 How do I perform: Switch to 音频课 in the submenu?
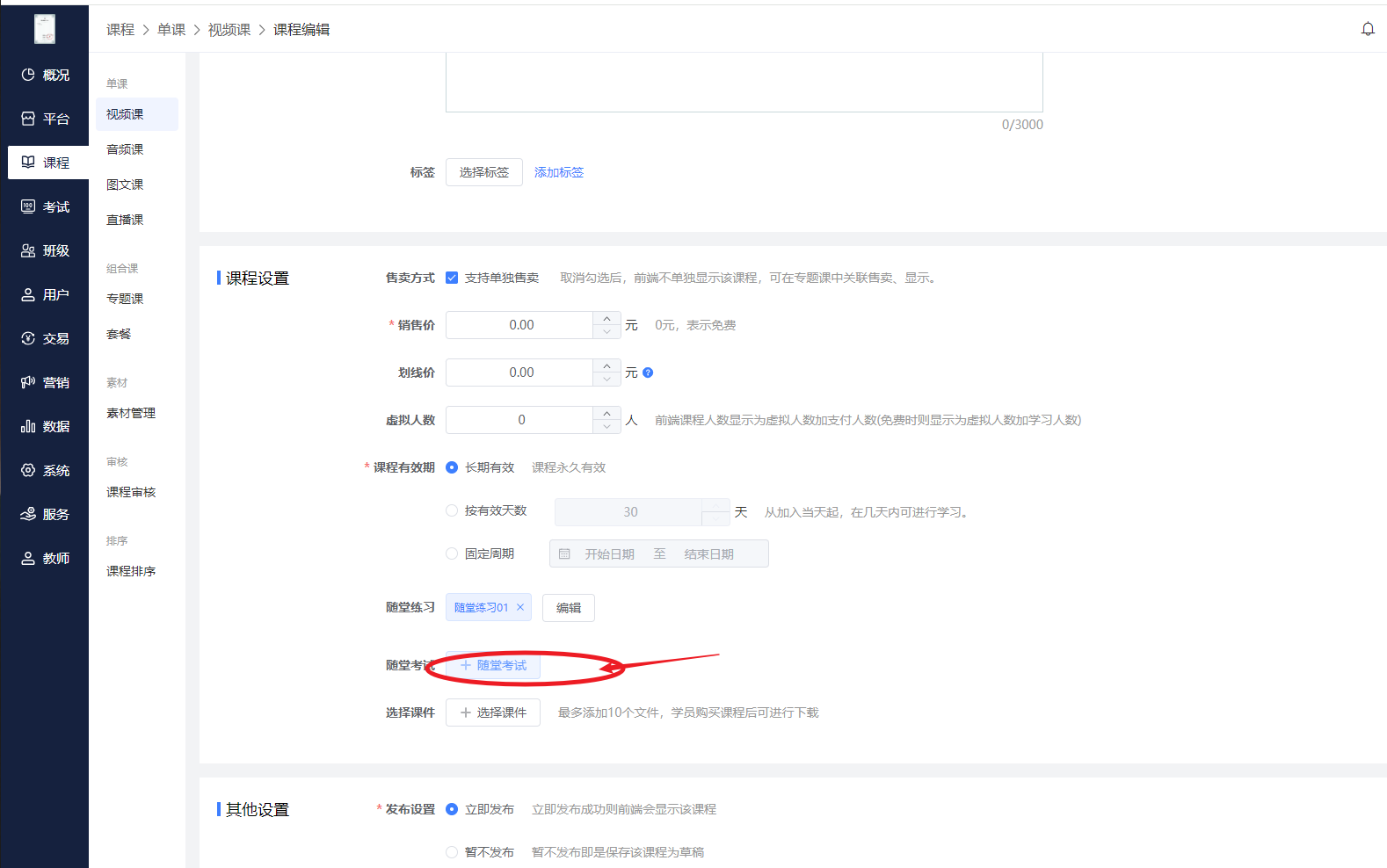(125, 149)
